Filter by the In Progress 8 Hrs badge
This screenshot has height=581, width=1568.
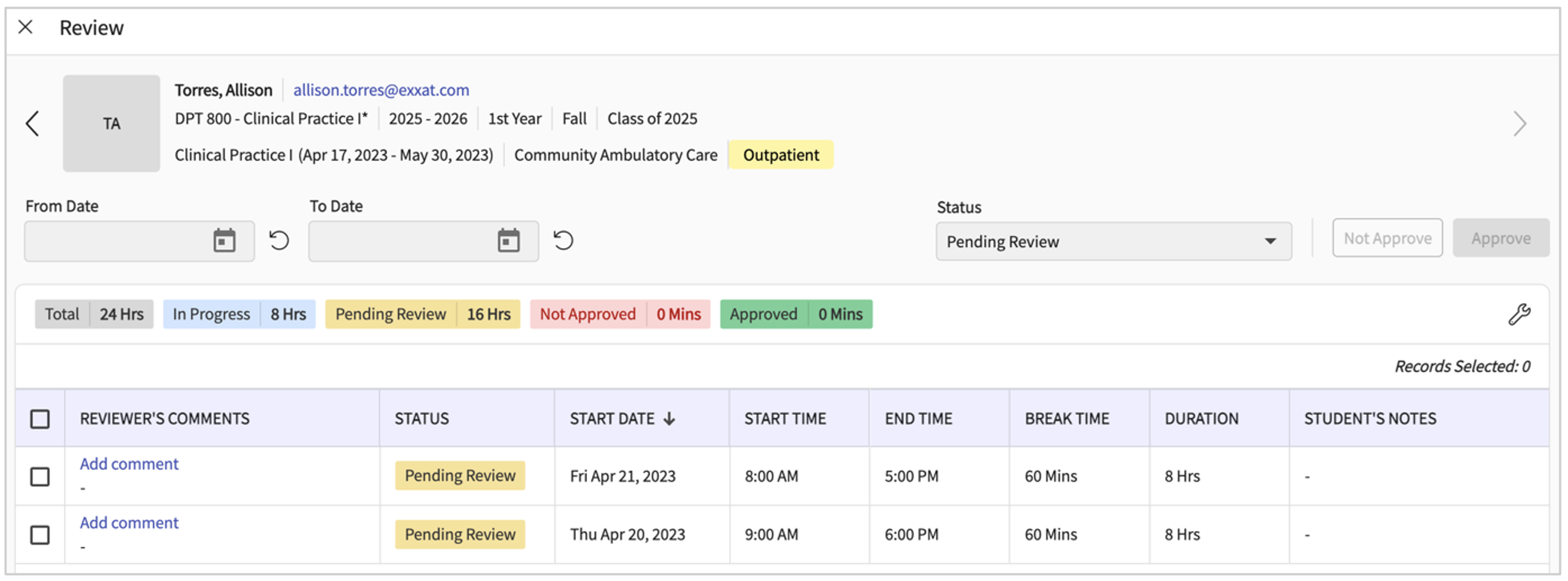click(x=238, y=315)
